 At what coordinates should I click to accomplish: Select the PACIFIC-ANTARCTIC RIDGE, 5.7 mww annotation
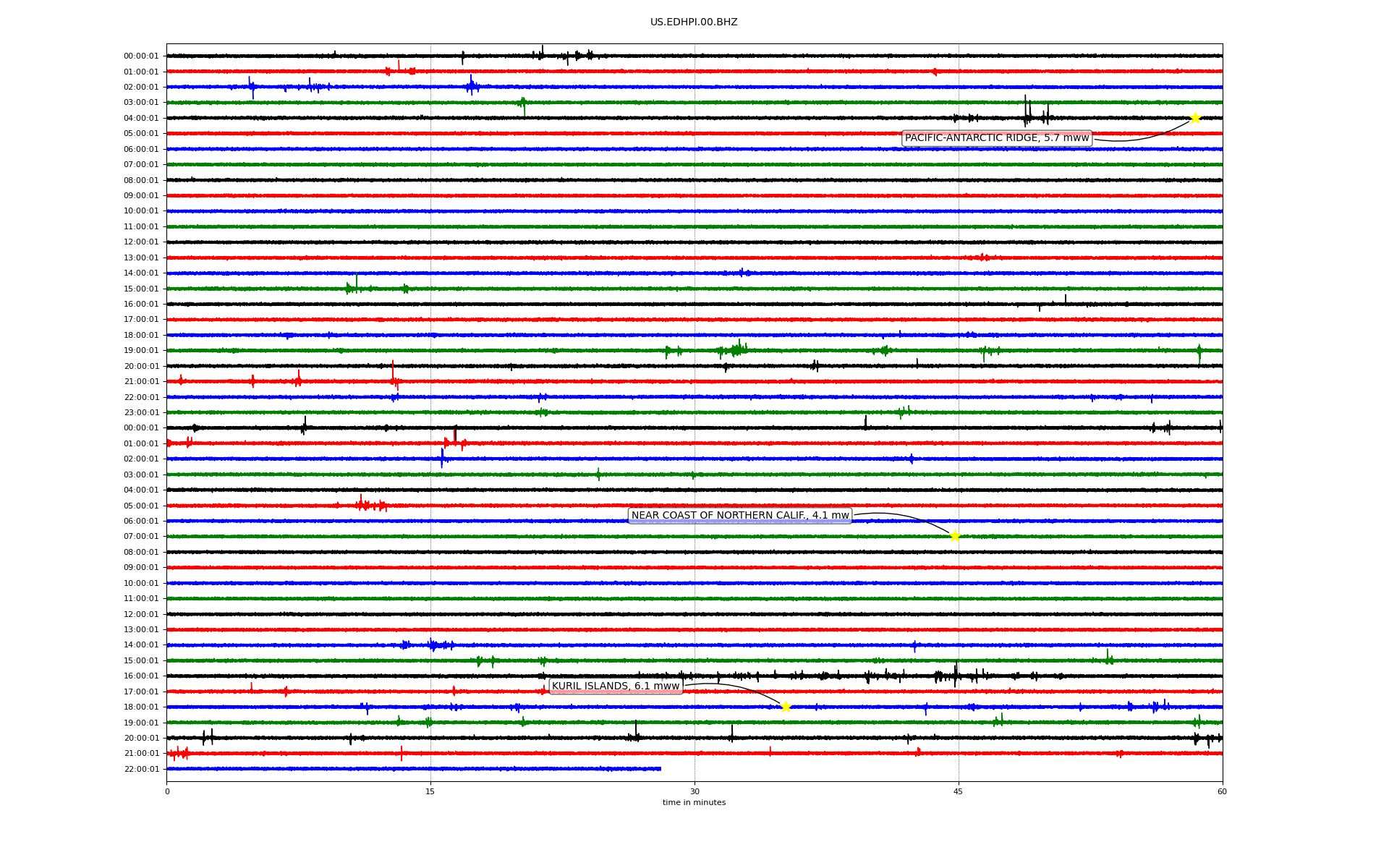coord(997,138)
